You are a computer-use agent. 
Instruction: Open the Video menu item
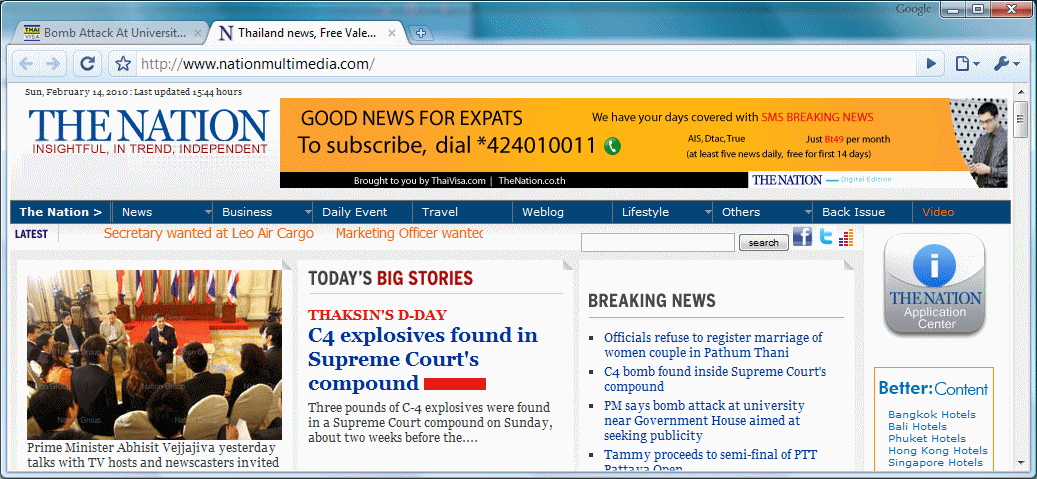(x=938, y=212)
